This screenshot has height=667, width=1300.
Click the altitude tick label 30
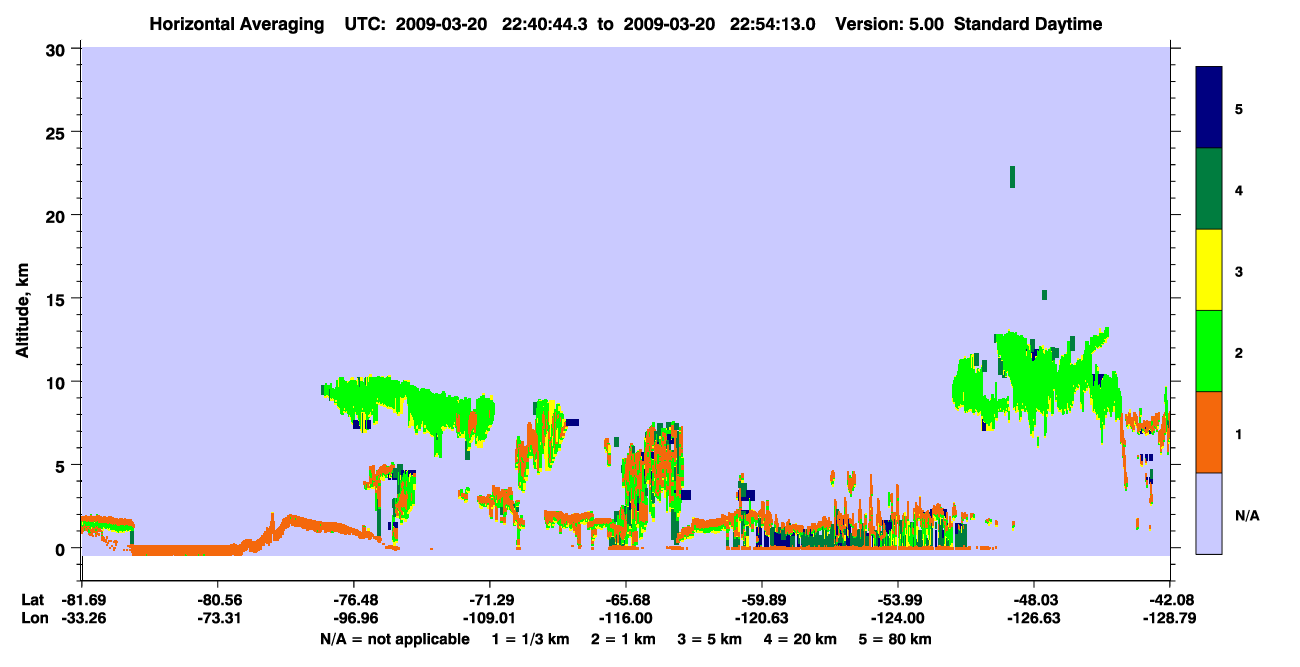point(58,49)
